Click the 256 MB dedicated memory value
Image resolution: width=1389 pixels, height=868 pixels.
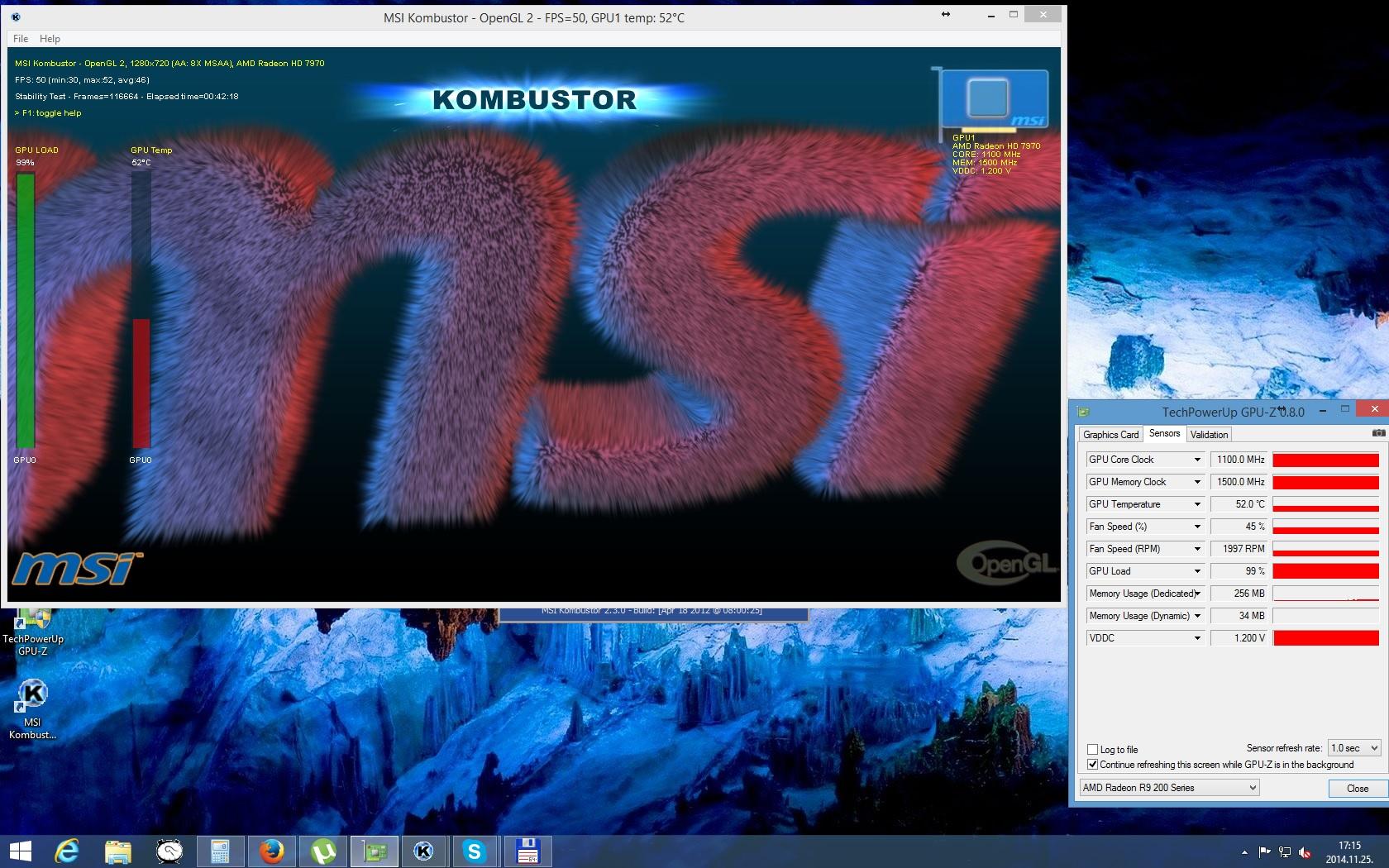coord(1239,594)
